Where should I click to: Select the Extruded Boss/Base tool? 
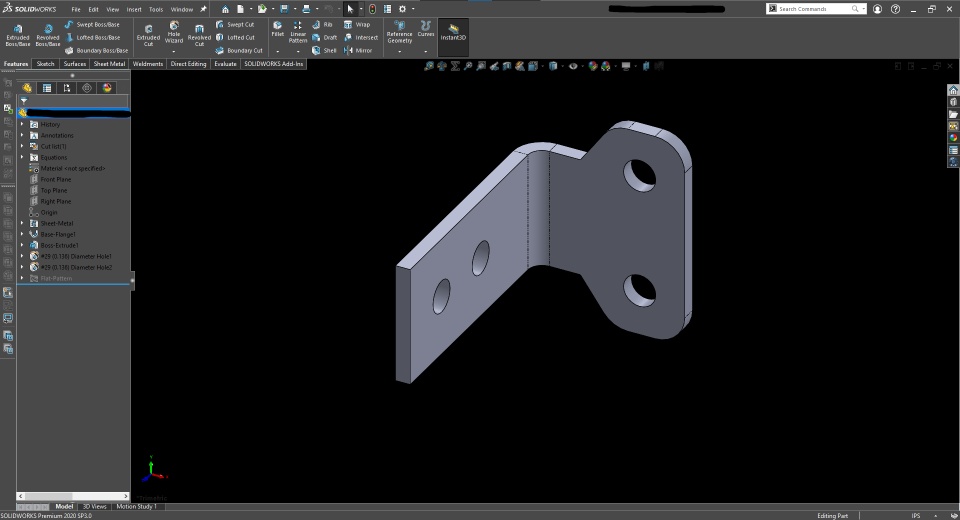[x=18, y=35]
